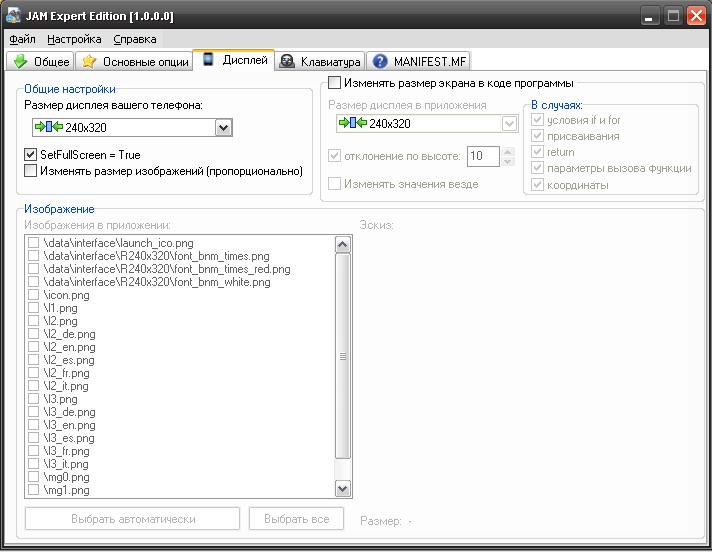Select the \l3_de.png list entry
Image resolution: width=712 pixels, height=552 pixels.
[x=69, y=412]
